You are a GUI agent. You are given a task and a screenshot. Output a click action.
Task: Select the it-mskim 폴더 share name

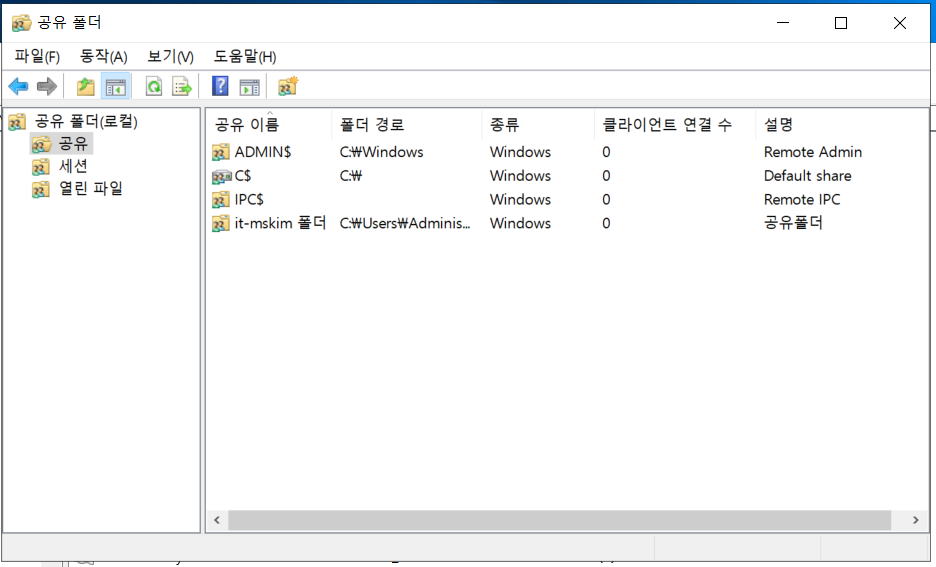click(280, 223)
